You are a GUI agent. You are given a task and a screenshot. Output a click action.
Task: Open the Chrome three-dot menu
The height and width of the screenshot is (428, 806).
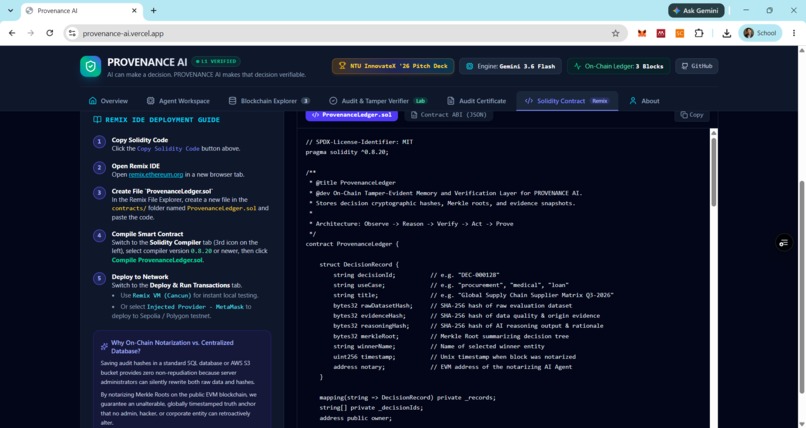(x=794, y=33)
